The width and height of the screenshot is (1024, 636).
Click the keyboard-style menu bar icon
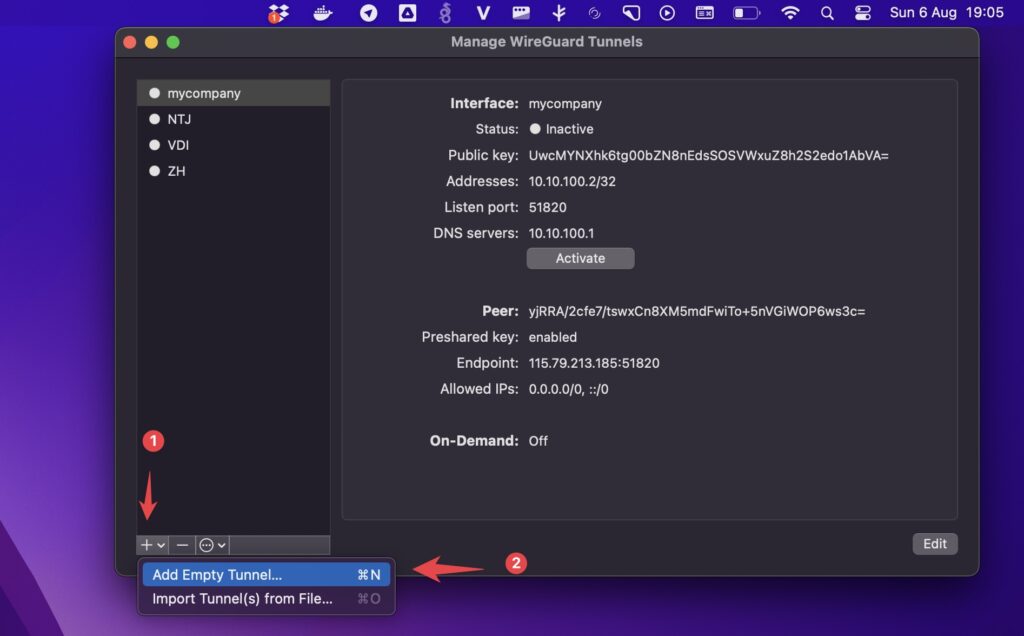point(520,12)
